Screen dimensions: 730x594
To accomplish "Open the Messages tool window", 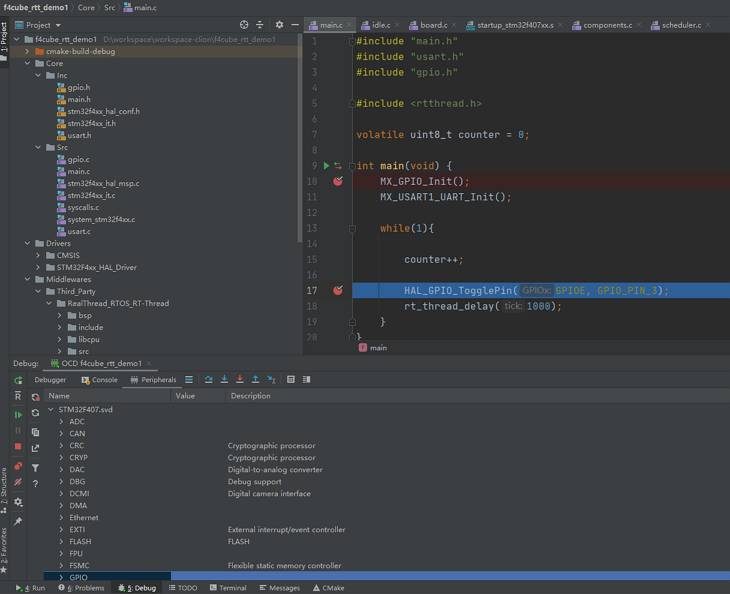I will [x=280, y=588].
